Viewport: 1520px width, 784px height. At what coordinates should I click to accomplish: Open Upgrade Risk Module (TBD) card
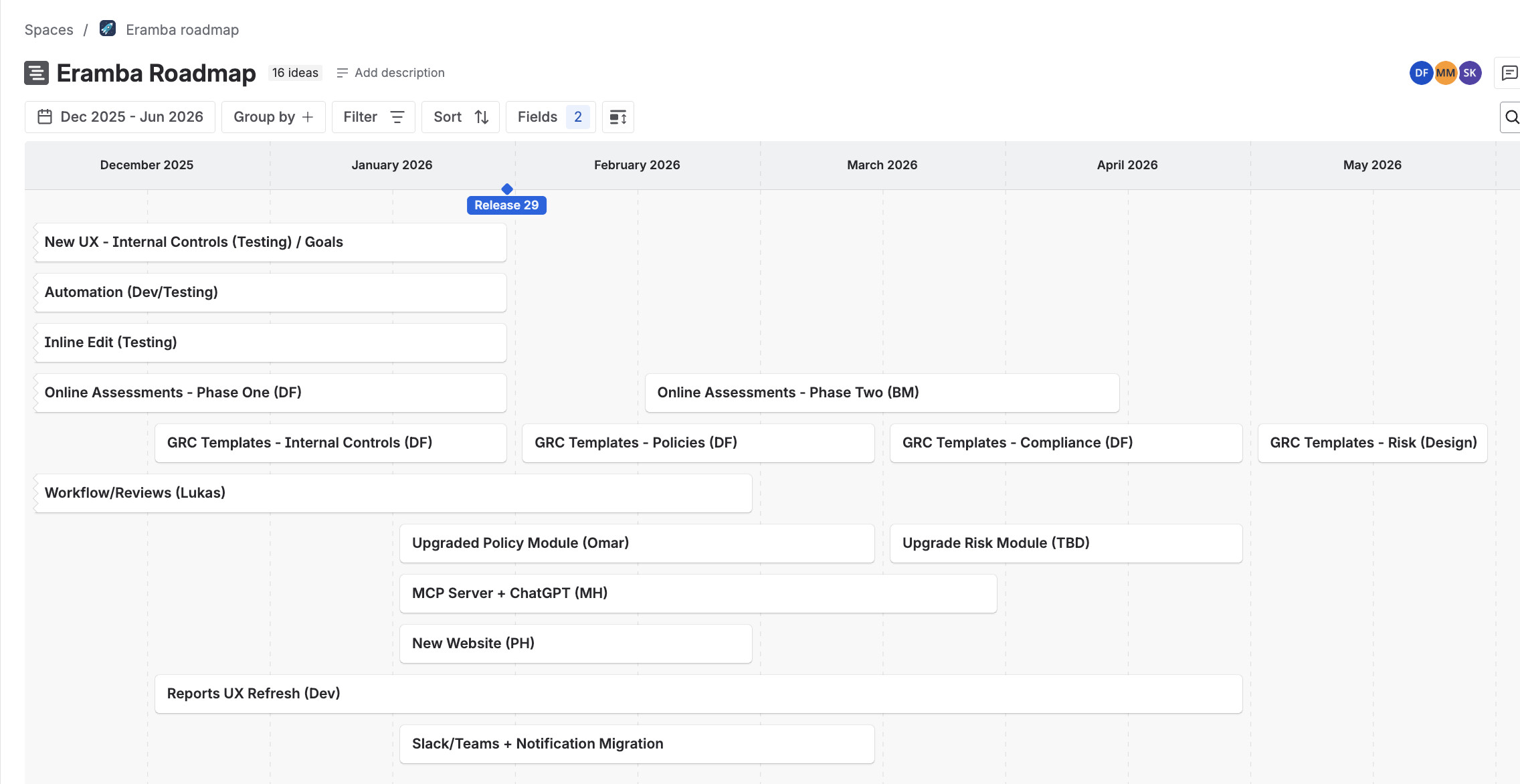click(x=1066, y=543)
